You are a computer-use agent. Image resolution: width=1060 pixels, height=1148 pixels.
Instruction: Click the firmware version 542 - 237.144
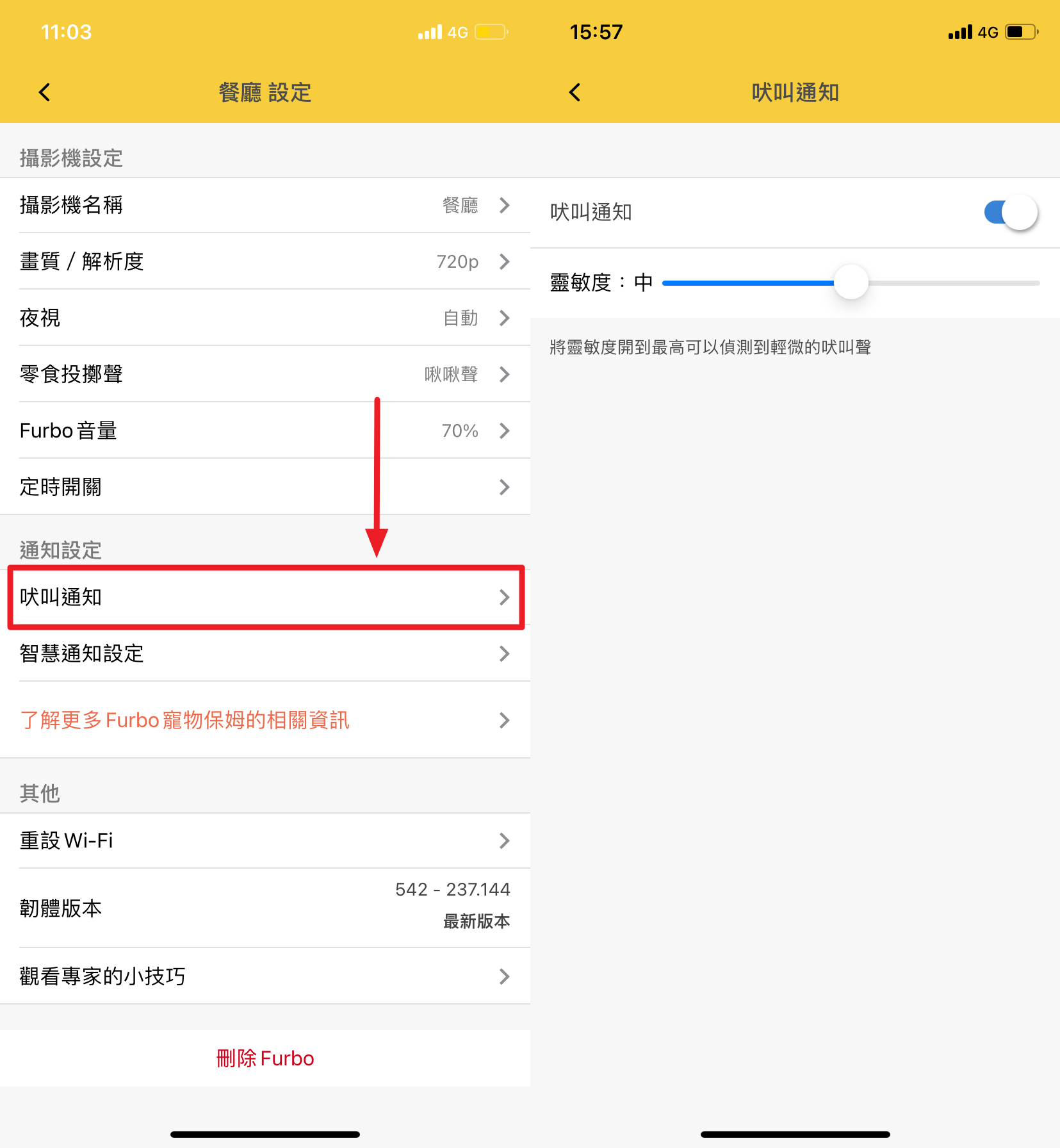[x=453, y=889]
